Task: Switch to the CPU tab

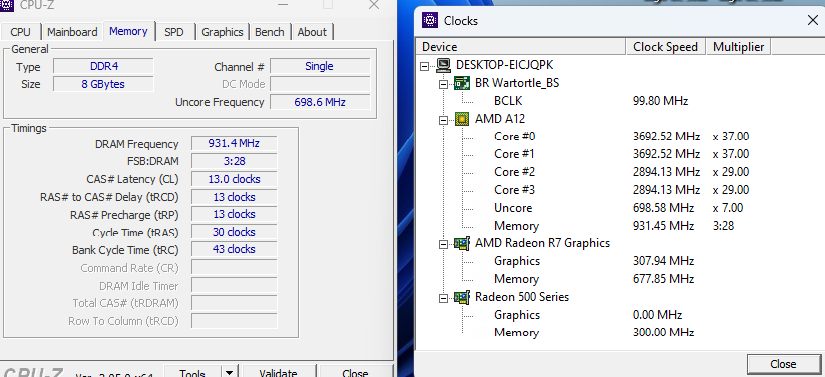Action: tap(21, 32)
